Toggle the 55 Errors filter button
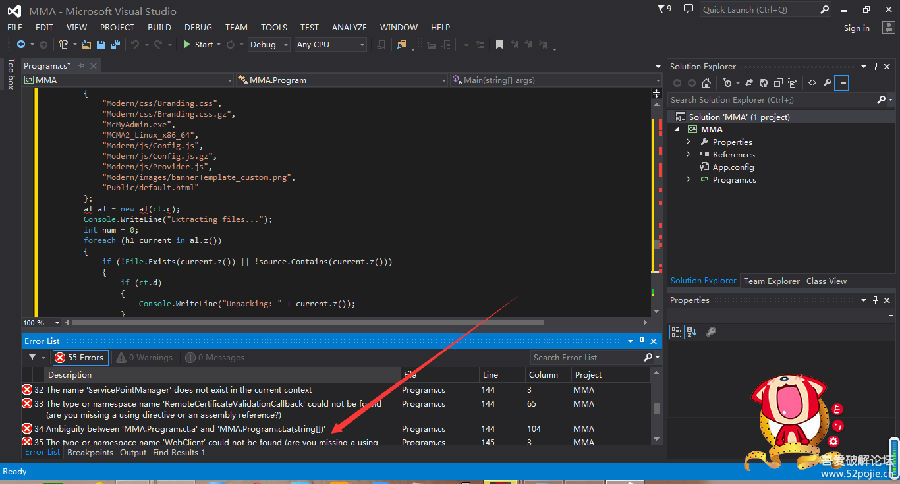The height and width of the screenshot is (484, 900). coord(80,357)
